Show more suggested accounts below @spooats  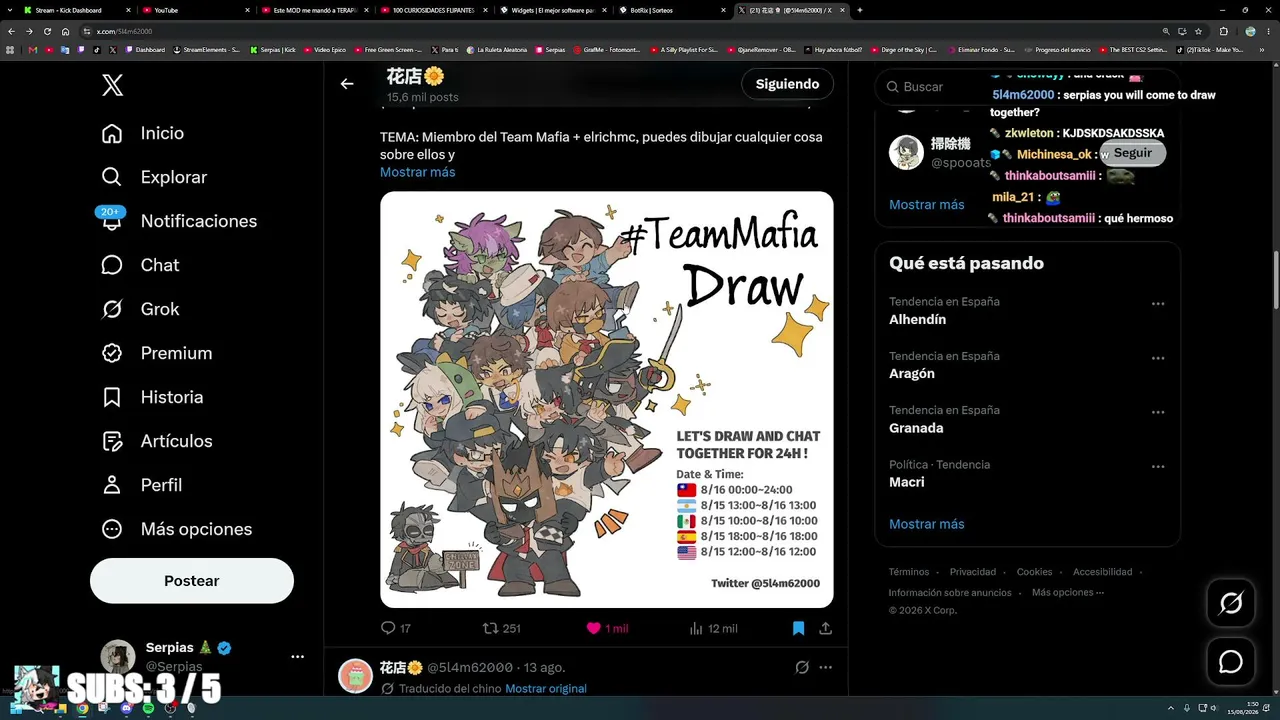[x=927, y=204]
